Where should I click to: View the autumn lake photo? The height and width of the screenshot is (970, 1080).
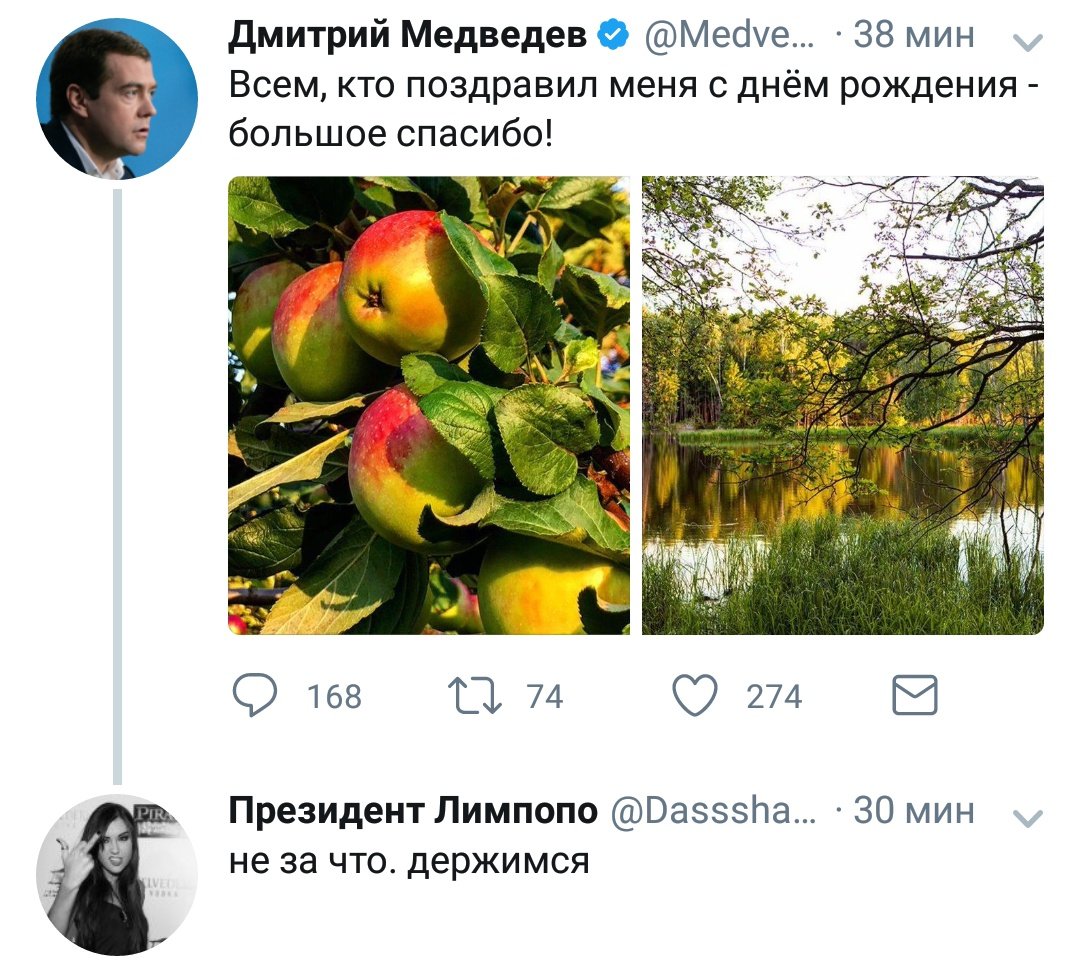pos(843,405)
